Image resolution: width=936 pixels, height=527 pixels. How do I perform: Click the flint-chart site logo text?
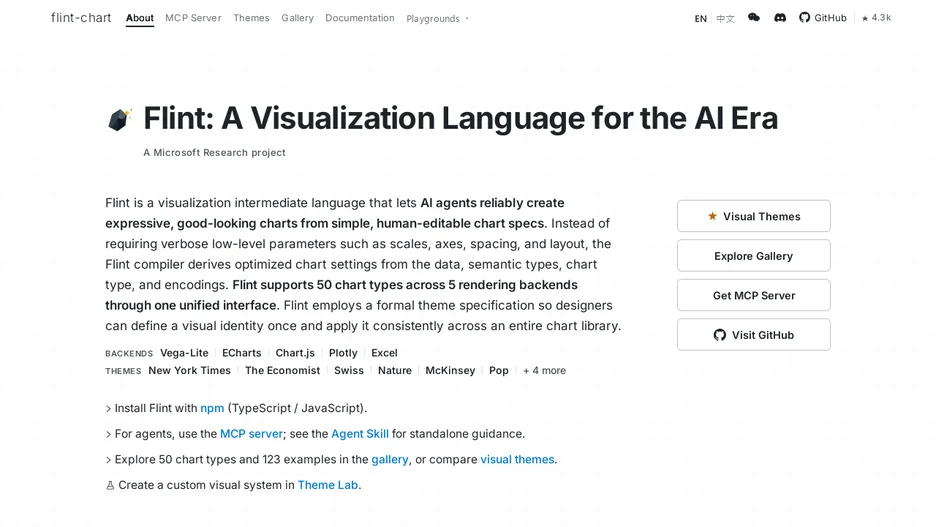(x=81, y=18)
